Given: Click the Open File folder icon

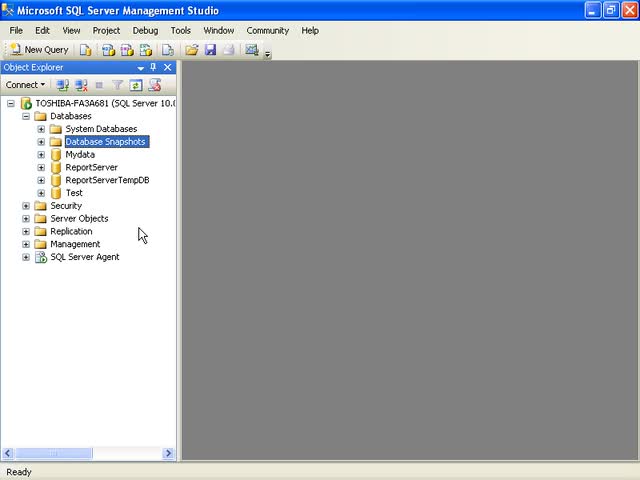Looking at the screenshot, I should [x=191, y=50].
